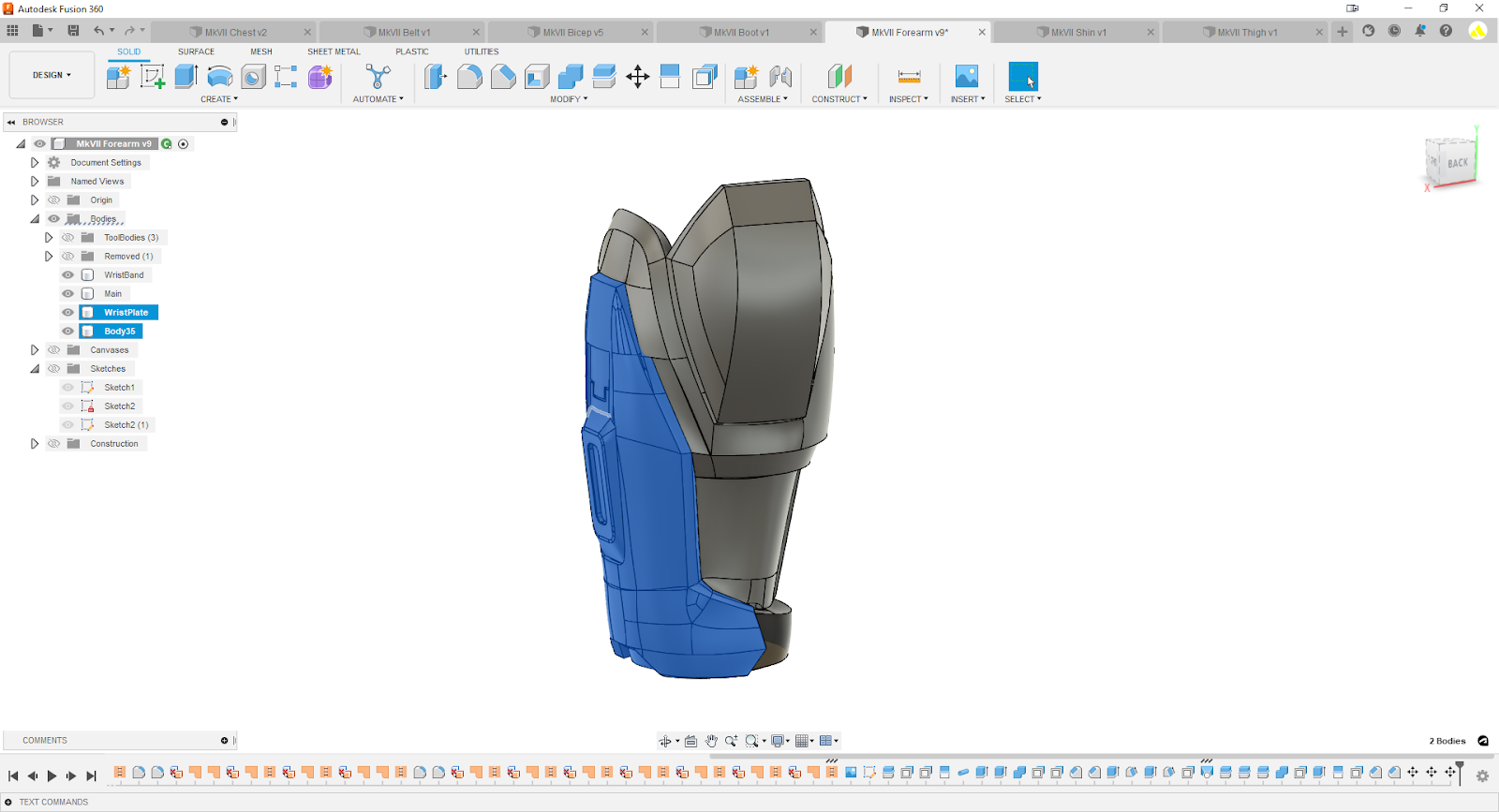This screenshot has width=1499, height=812.
Task: Open the MODIFY menu
Action: point(569,99)
